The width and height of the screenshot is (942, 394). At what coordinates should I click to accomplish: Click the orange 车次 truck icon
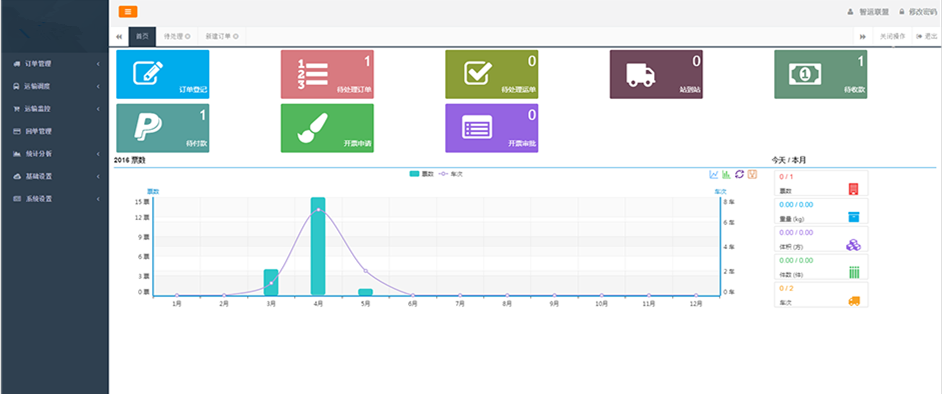click(854, 301)
